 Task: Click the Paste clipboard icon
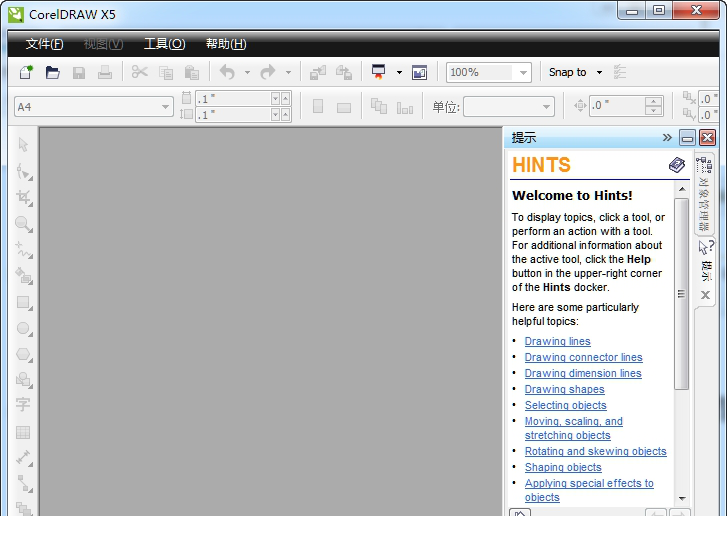(x=191, y=72)
